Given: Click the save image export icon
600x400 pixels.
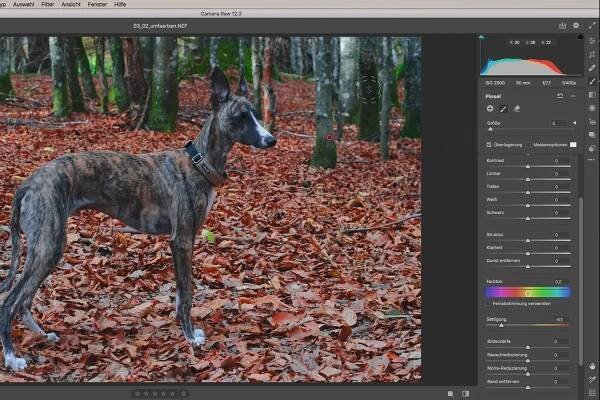Looking at the screenshot, I should point(562,25).
